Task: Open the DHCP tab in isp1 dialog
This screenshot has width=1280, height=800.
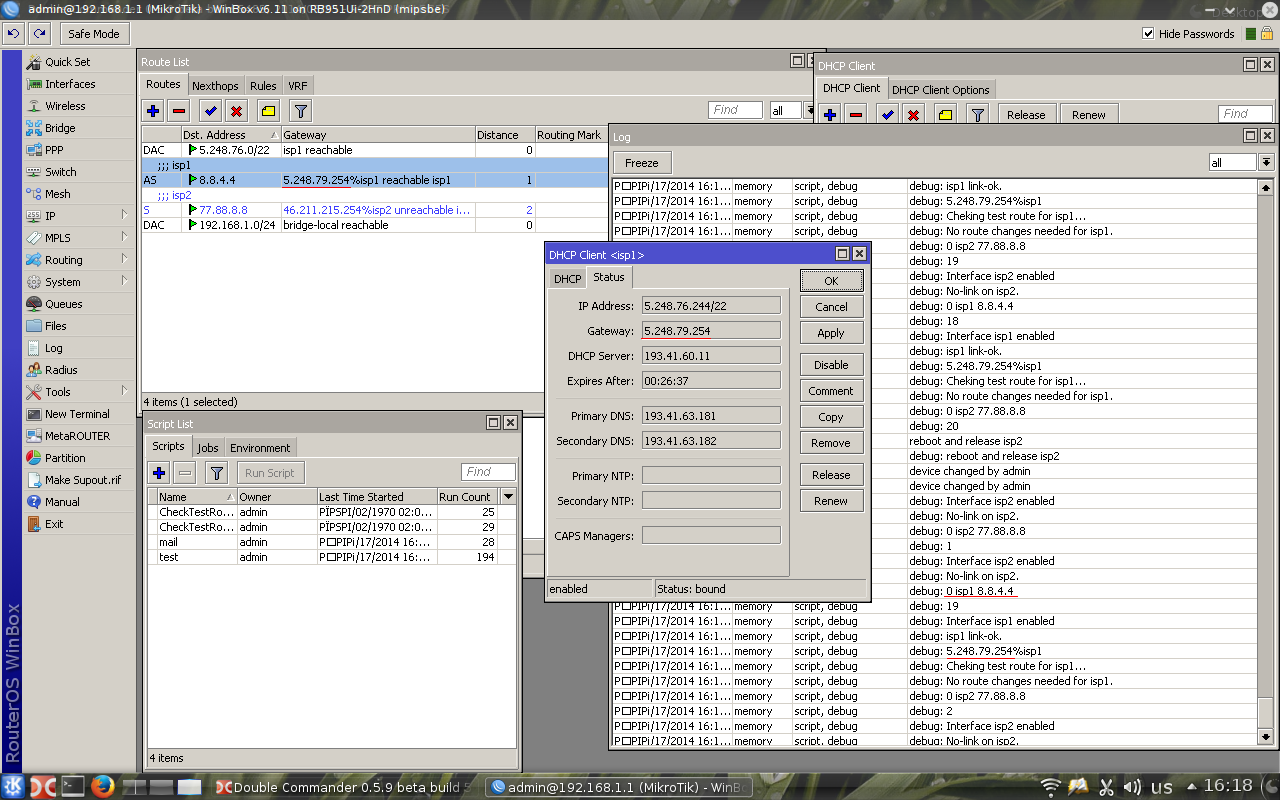Action: [x=567, y=279]
